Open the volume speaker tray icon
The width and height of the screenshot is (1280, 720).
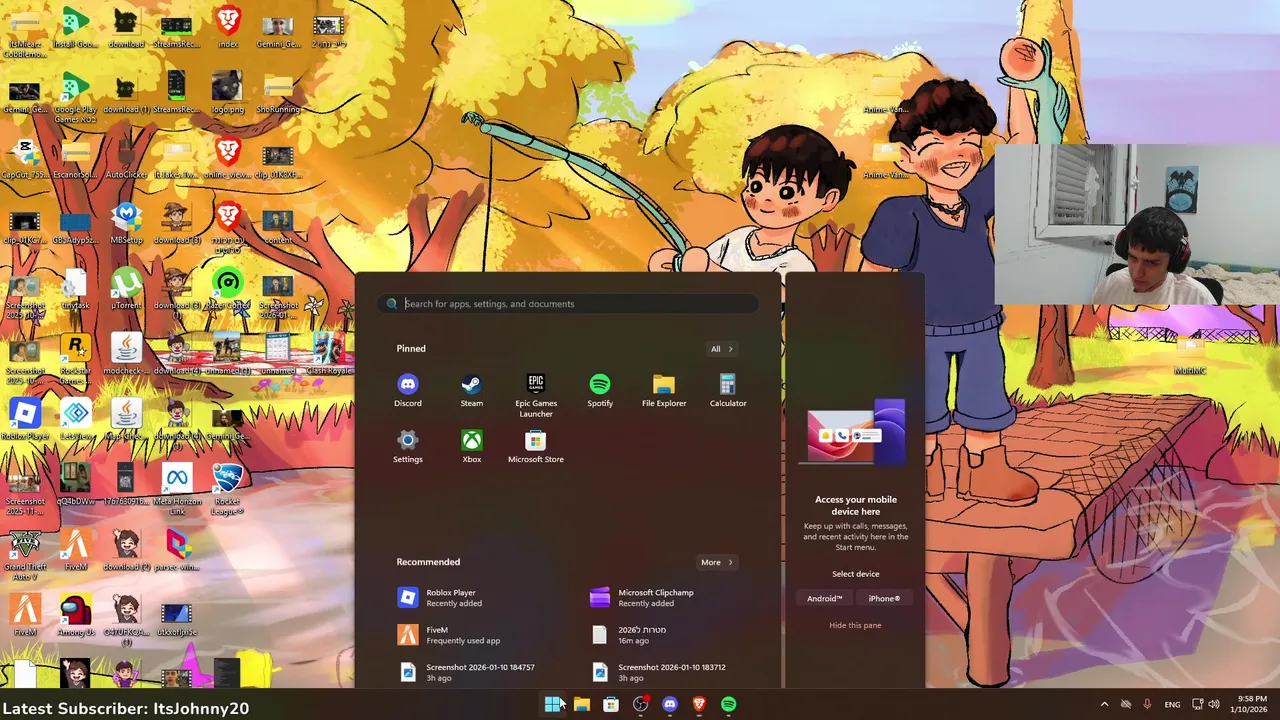tap(1214, 704)
